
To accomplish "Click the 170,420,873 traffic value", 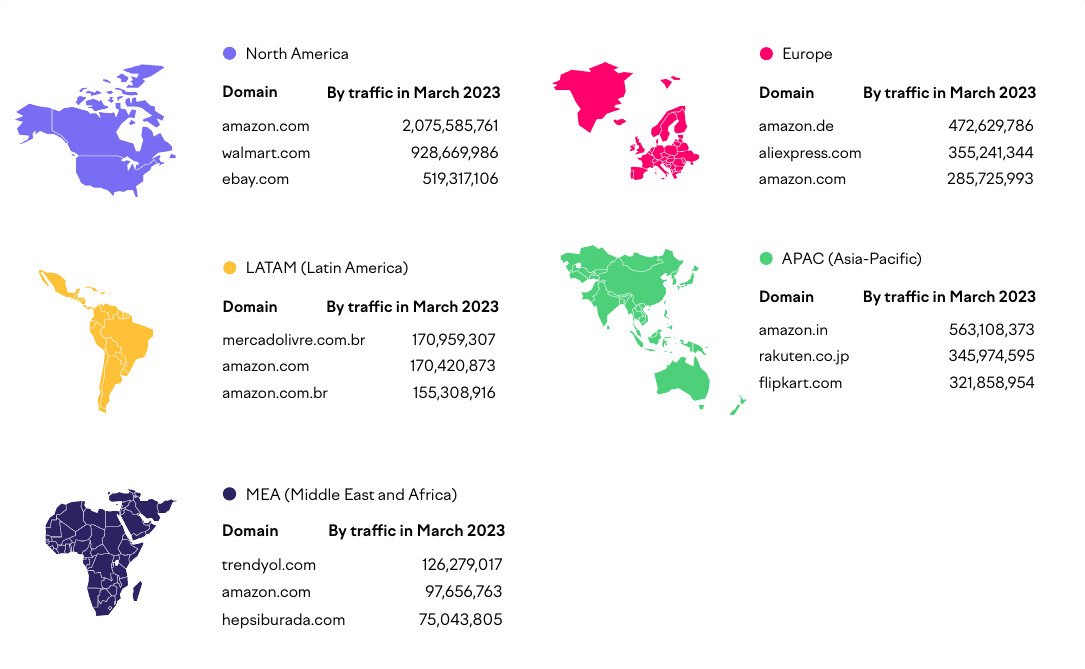I will pos(453,366).
